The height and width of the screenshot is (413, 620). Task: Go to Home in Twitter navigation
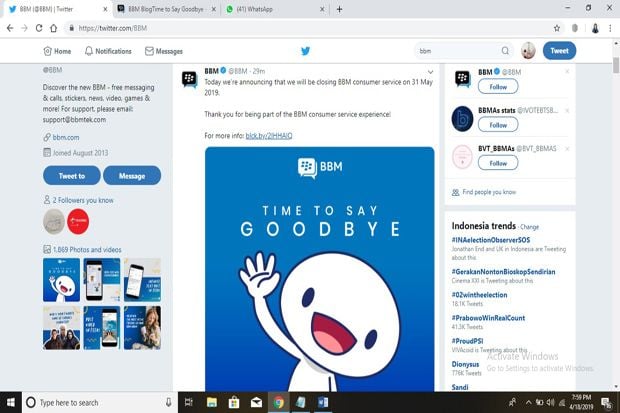[x=57, y=51]
